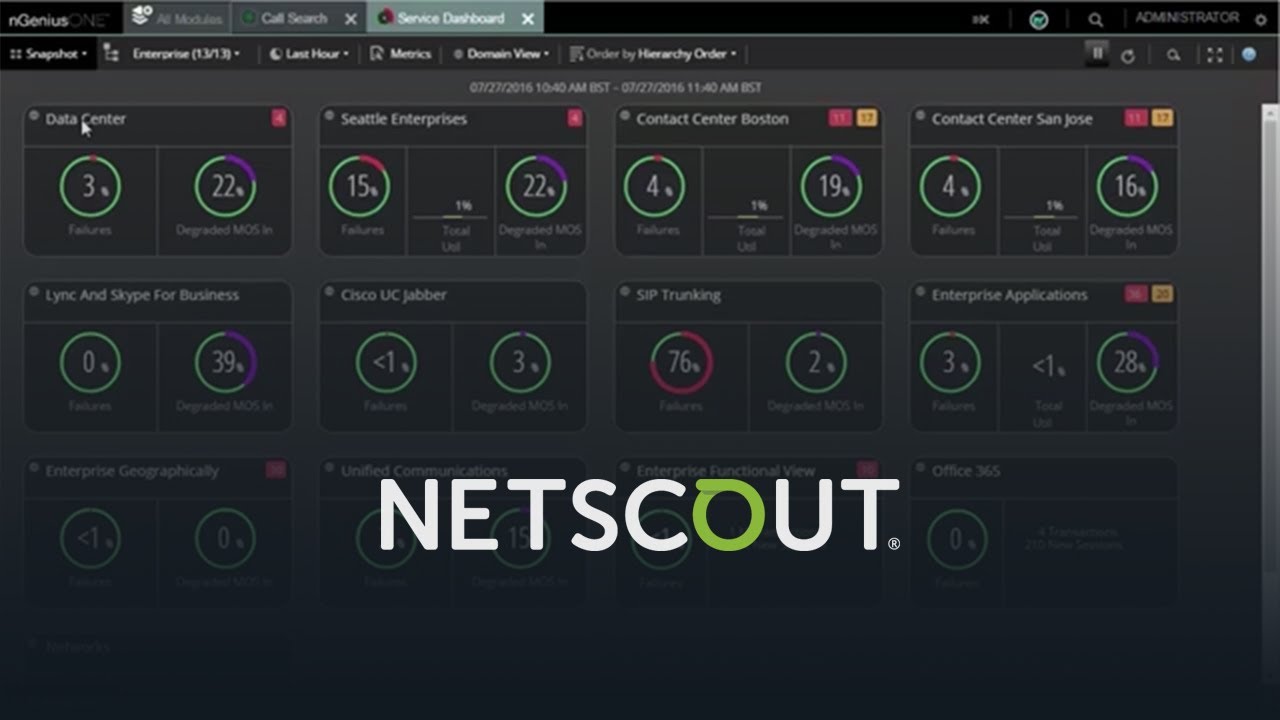Screen dimensions: 1280x720
Task: Click Data Center 22% Degraded MOS gauge
Action: click(x=225, y=187)
